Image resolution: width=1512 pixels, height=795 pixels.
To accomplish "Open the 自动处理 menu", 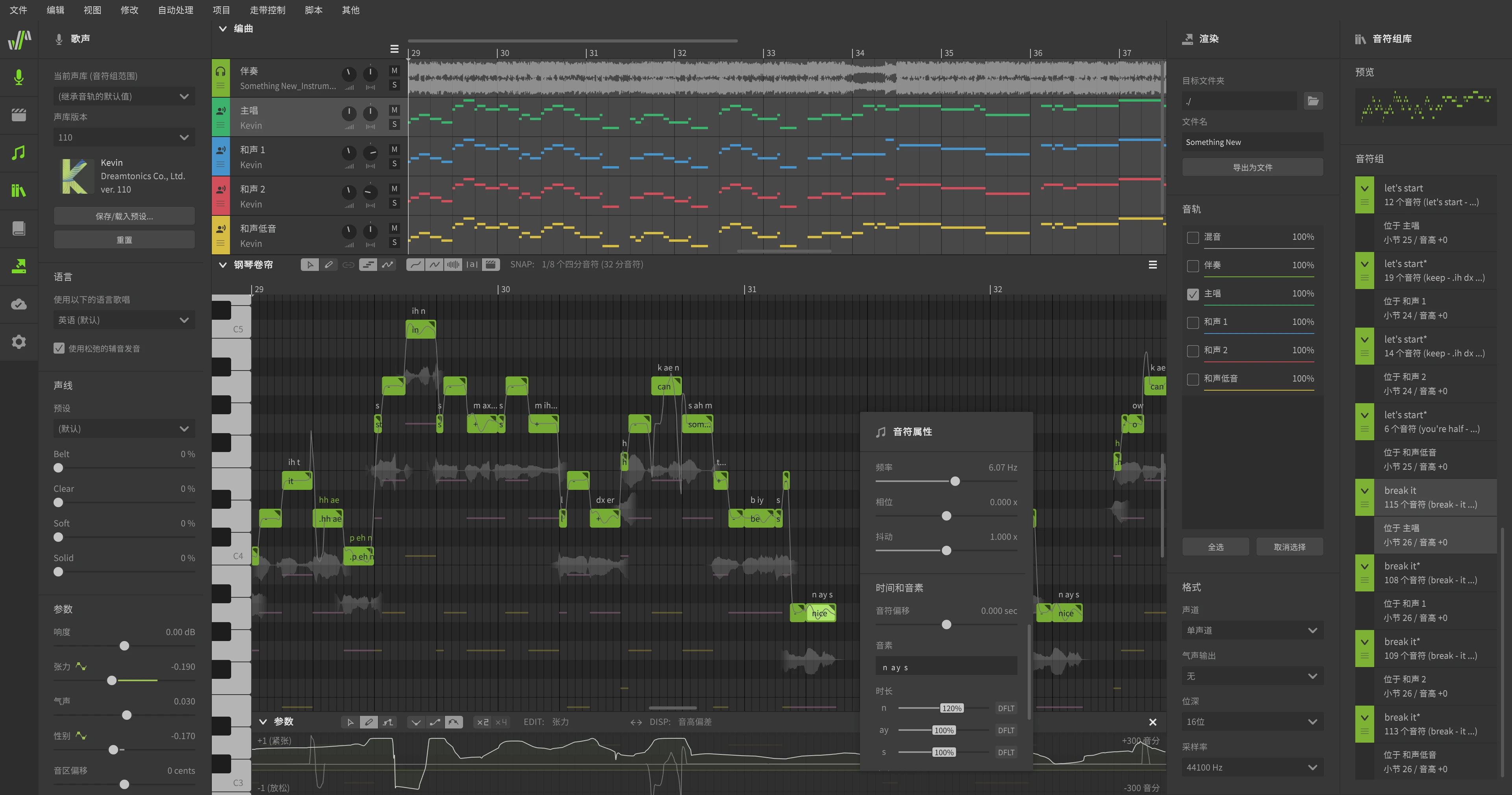I will (x=176, y=10).
